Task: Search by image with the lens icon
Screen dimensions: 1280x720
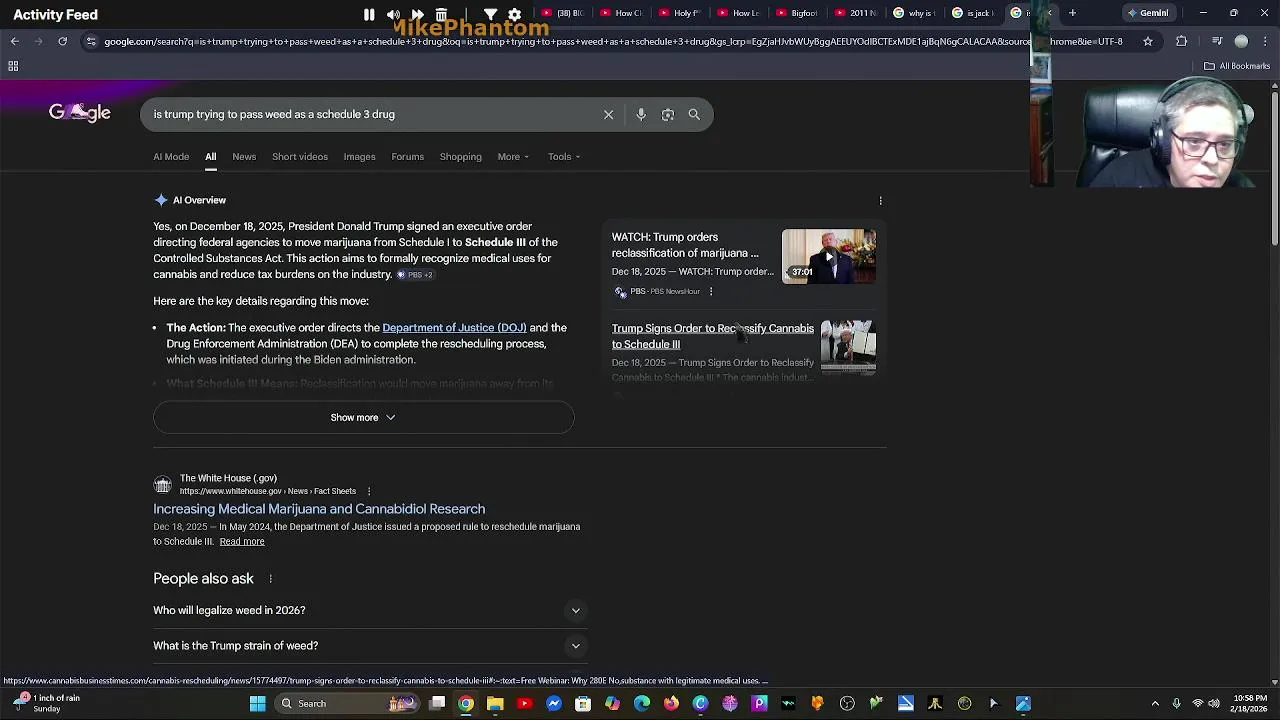Action: [668, 114]
